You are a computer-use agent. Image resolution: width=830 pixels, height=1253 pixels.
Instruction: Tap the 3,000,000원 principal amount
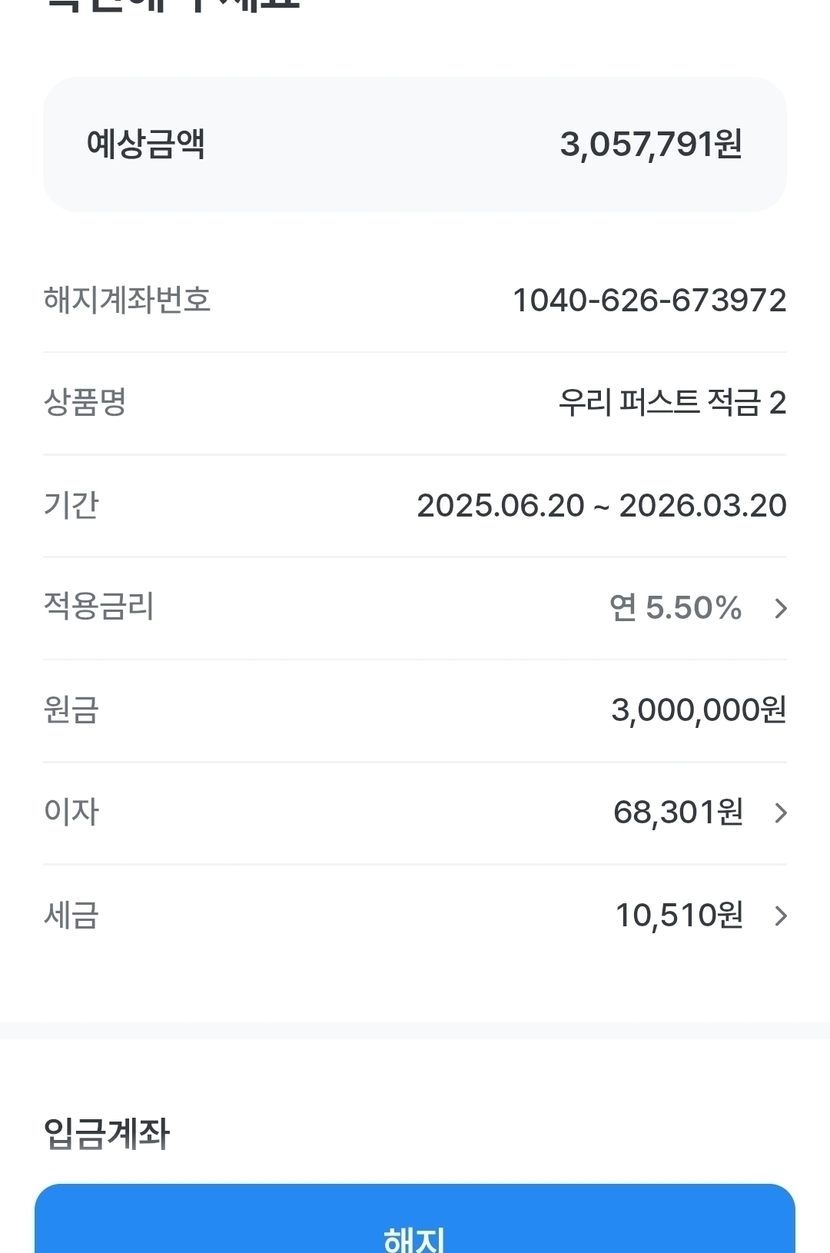(698, 710)
